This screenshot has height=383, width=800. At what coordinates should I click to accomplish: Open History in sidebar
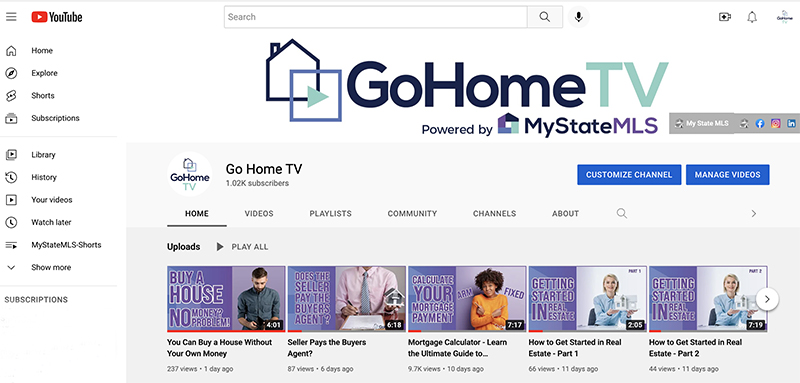pos(43,177)
